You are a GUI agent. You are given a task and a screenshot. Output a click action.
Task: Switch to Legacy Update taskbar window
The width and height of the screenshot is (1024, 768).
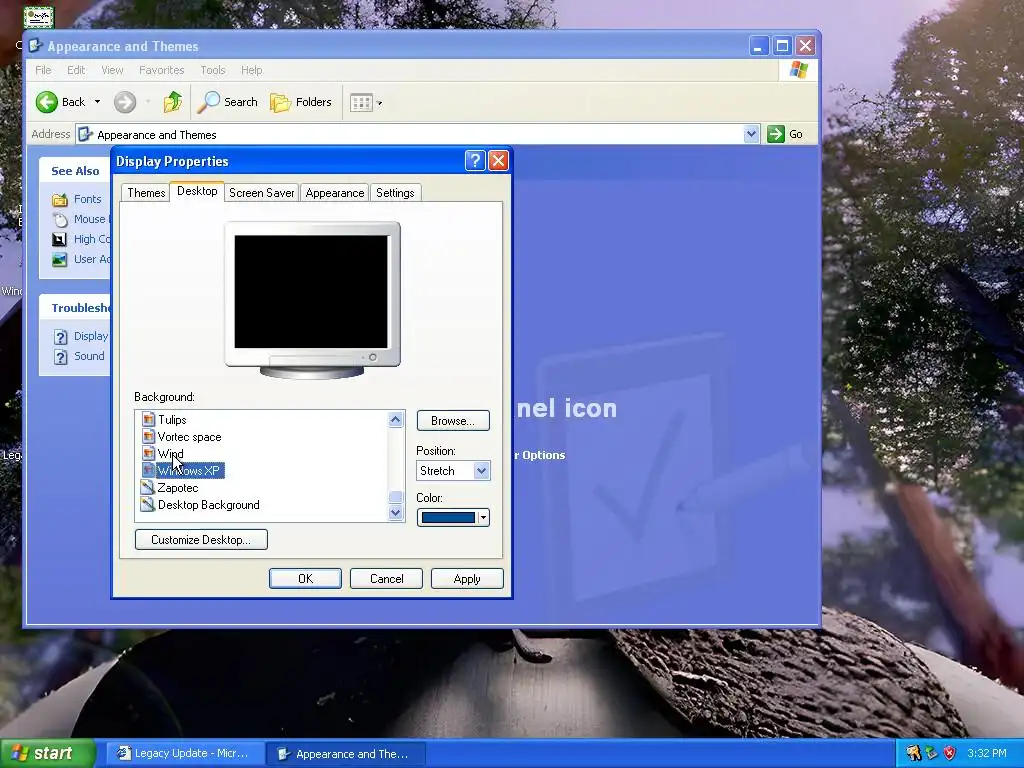(x=184, y=754)
